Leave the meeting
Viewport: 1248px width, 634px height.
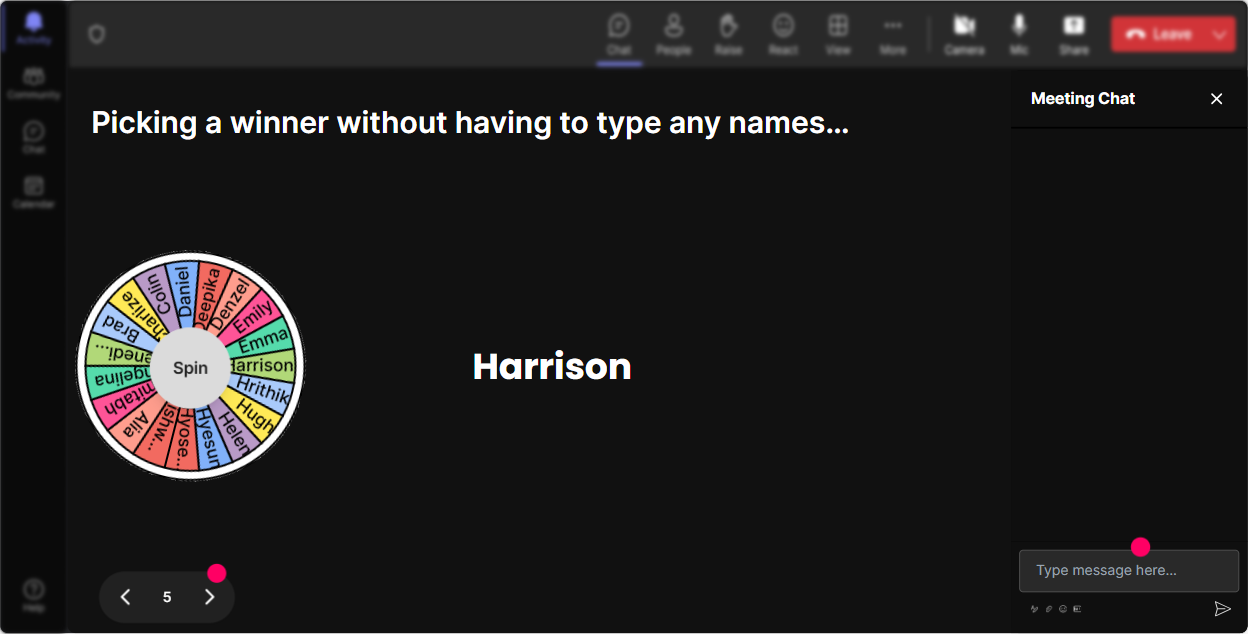pos(1158,34)
